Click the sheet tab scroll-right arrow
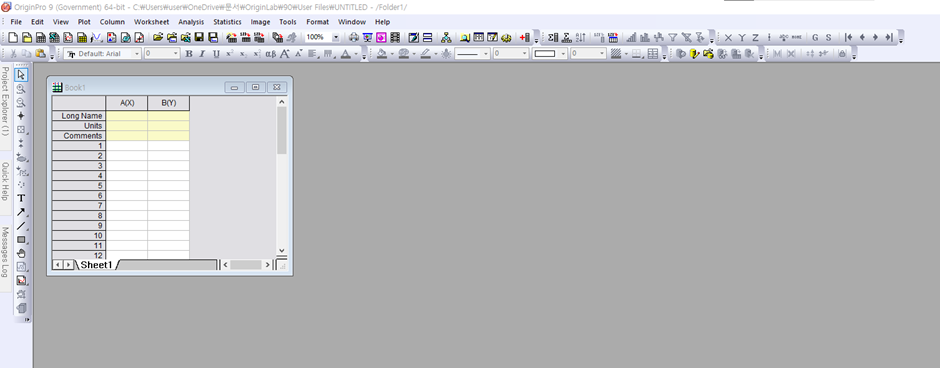The width and height of the screenshot is (940, 368). 68,264
